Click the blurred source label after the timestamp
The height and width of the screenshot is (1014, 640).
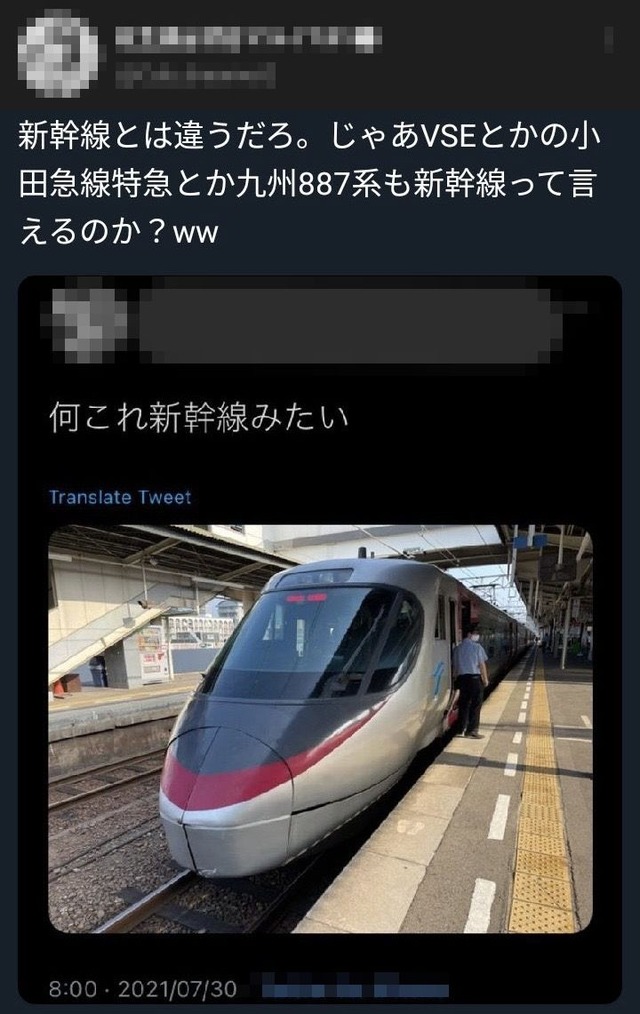[x=354, y=989]
